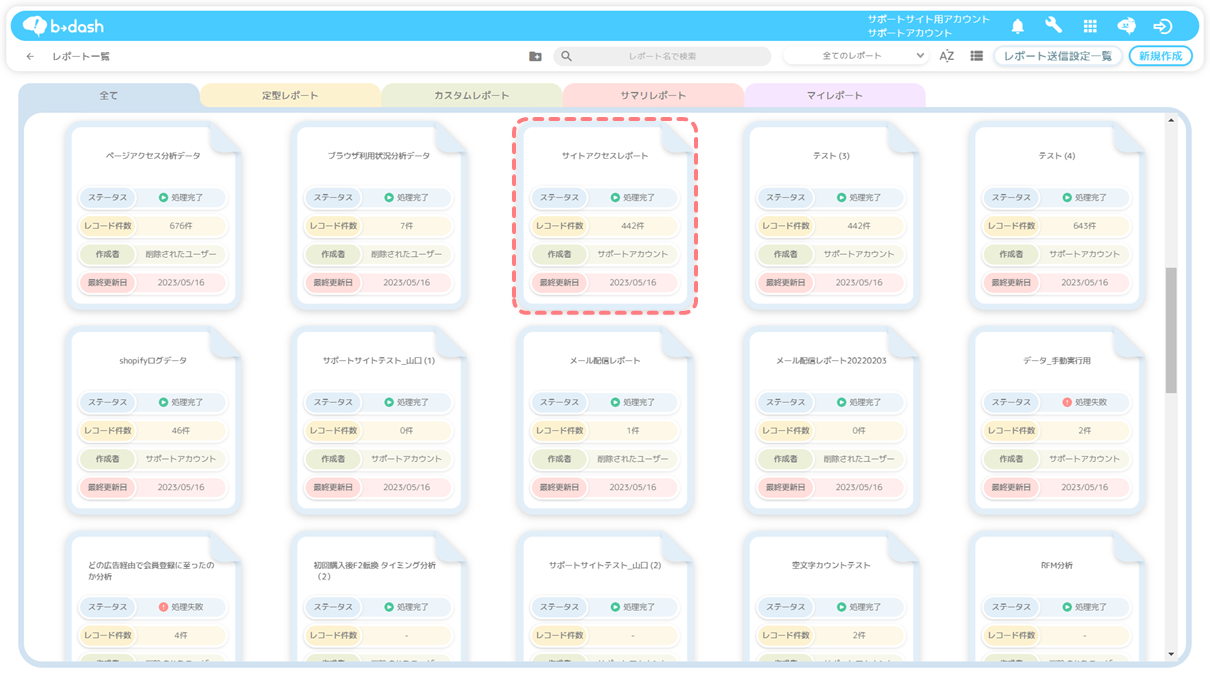Open the 全てのレポート filter dropdown
Viewport: 1210px width, 680px height.
click(855, 57)
